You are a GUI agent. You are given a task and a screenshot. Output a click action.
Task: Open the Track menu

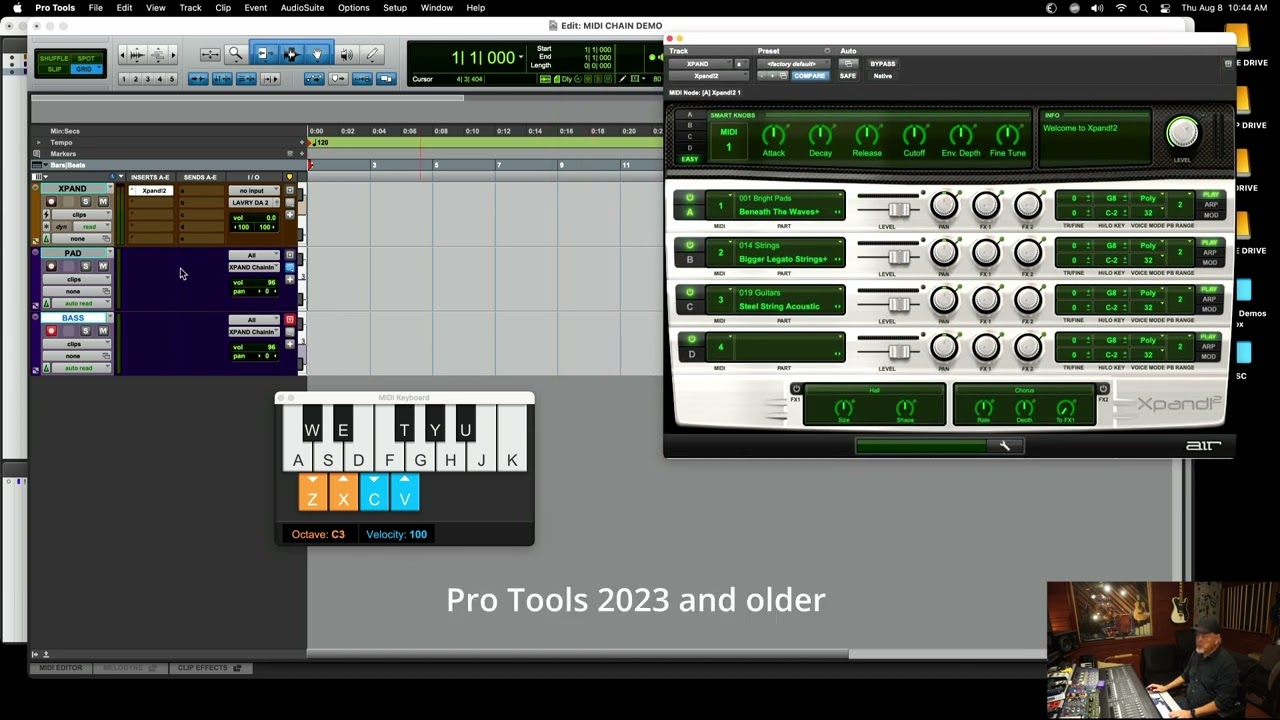[x=190, y=8]
